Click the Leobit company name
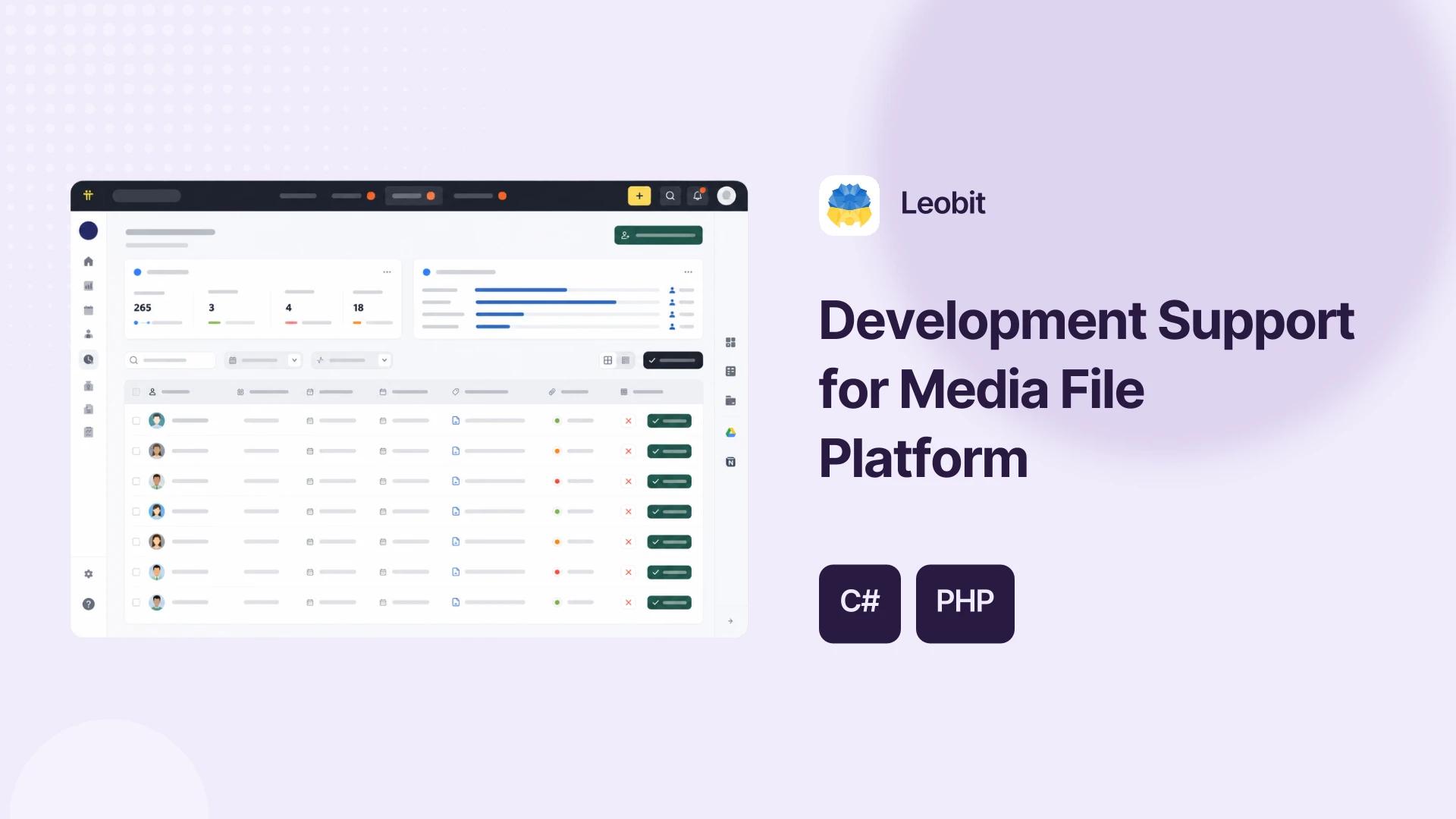This screenshot has width=1456, height=819. coord(943,203)
